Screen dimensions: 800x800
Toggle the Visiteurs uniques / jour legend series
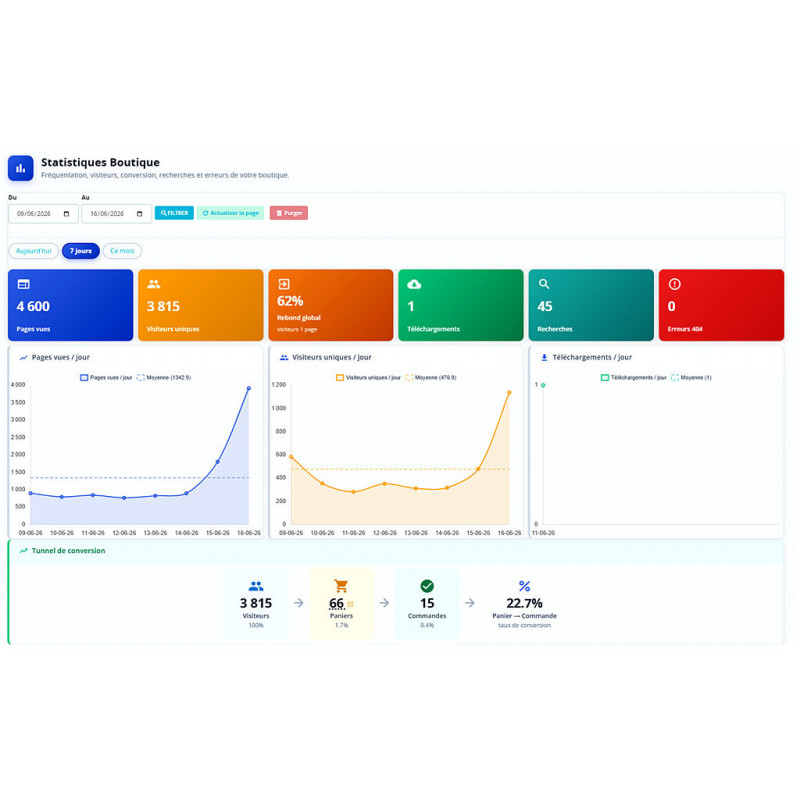368,378
